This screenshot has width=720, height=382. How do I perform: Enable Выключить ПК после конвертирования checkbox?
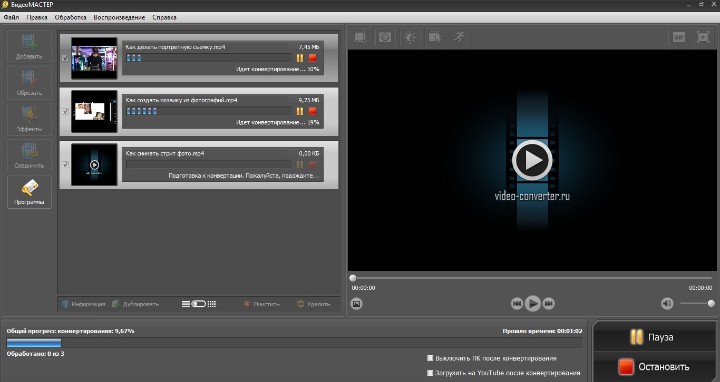430,358
